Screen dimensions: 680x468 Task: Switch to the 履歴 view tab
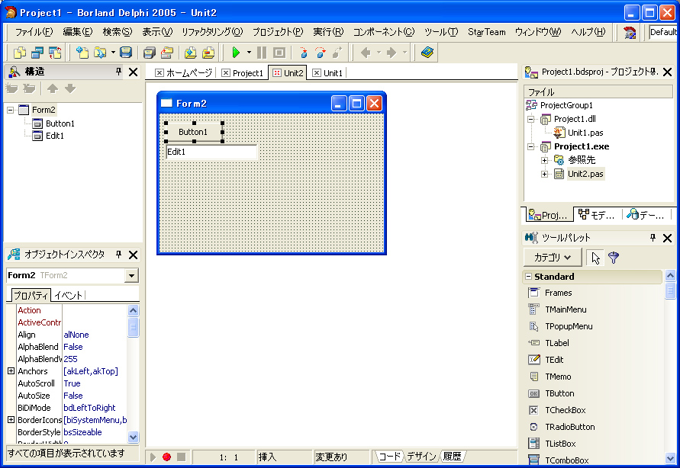coord(452,456)
